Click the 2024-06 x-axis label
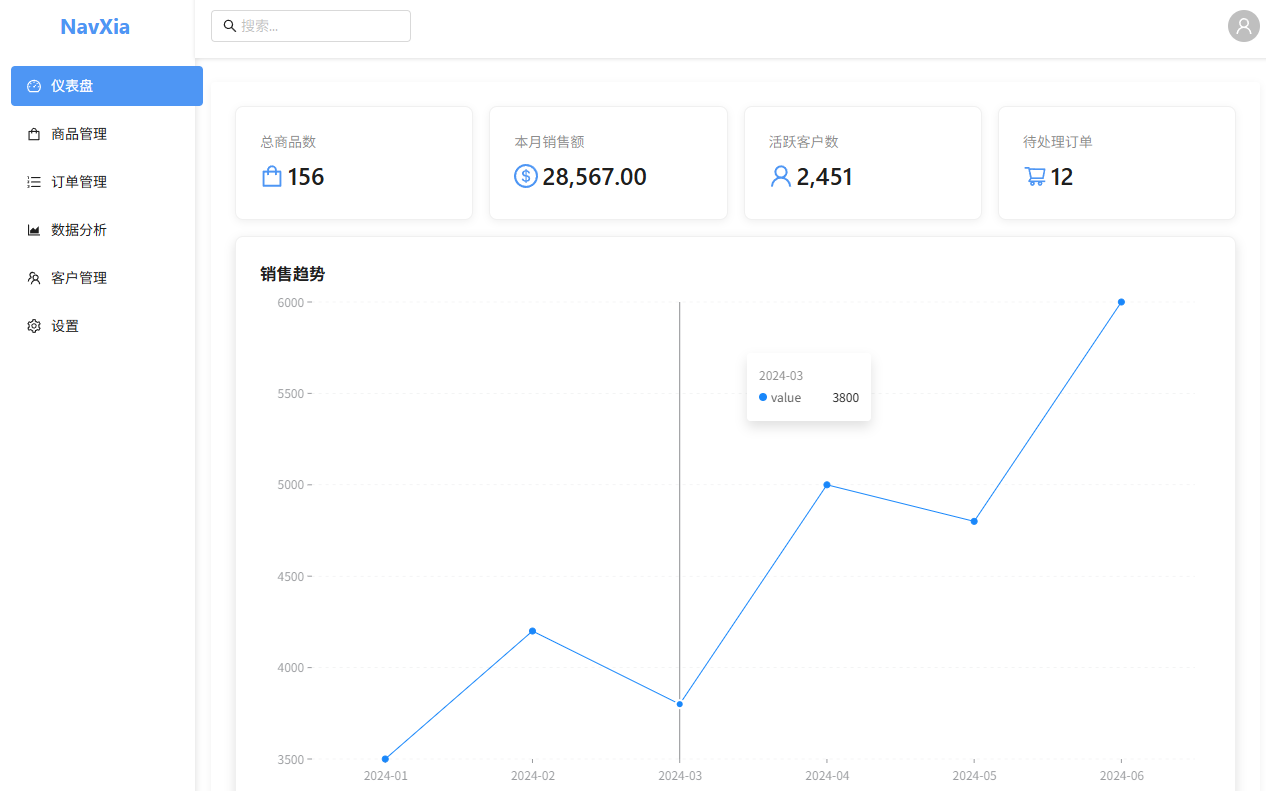The image size is (1266, 791). (x=1121, y=775)
